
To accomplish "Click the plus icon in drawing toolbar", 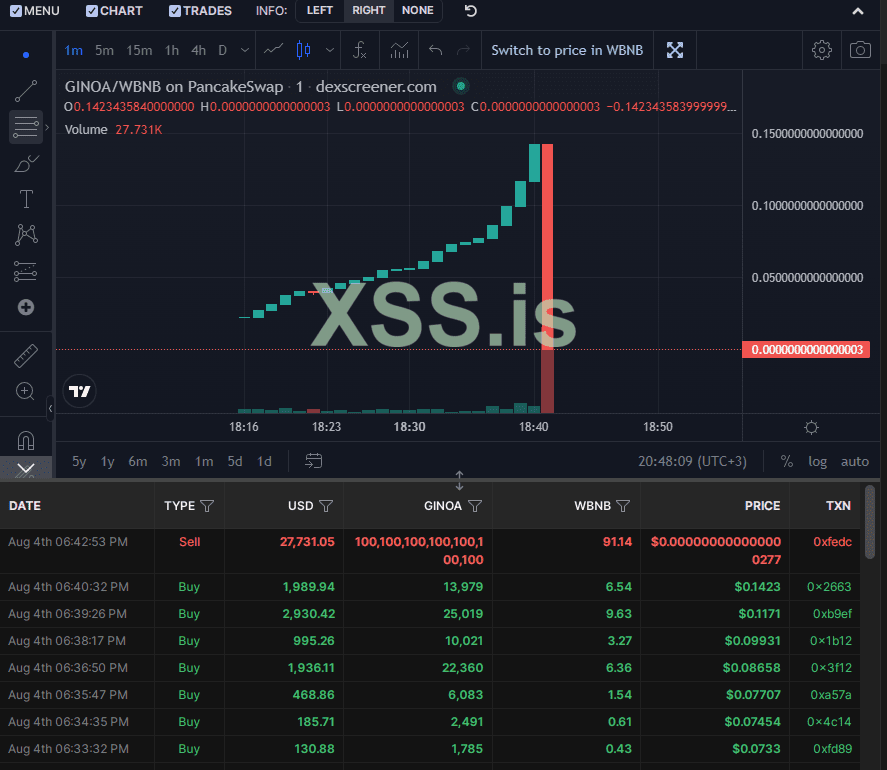I will [x=25, y=307].
